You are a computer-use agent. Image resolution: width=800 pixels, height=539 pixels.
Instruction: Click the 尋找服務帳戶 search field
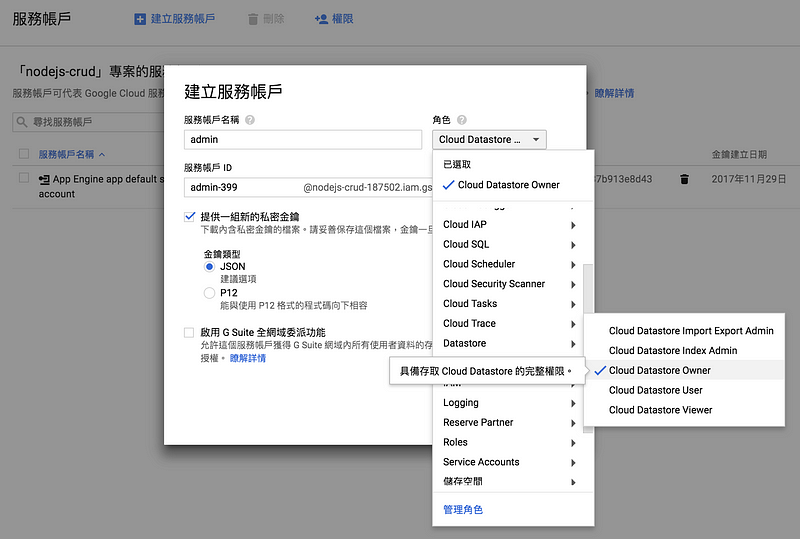pyautogui.click(x=89, y=122)
